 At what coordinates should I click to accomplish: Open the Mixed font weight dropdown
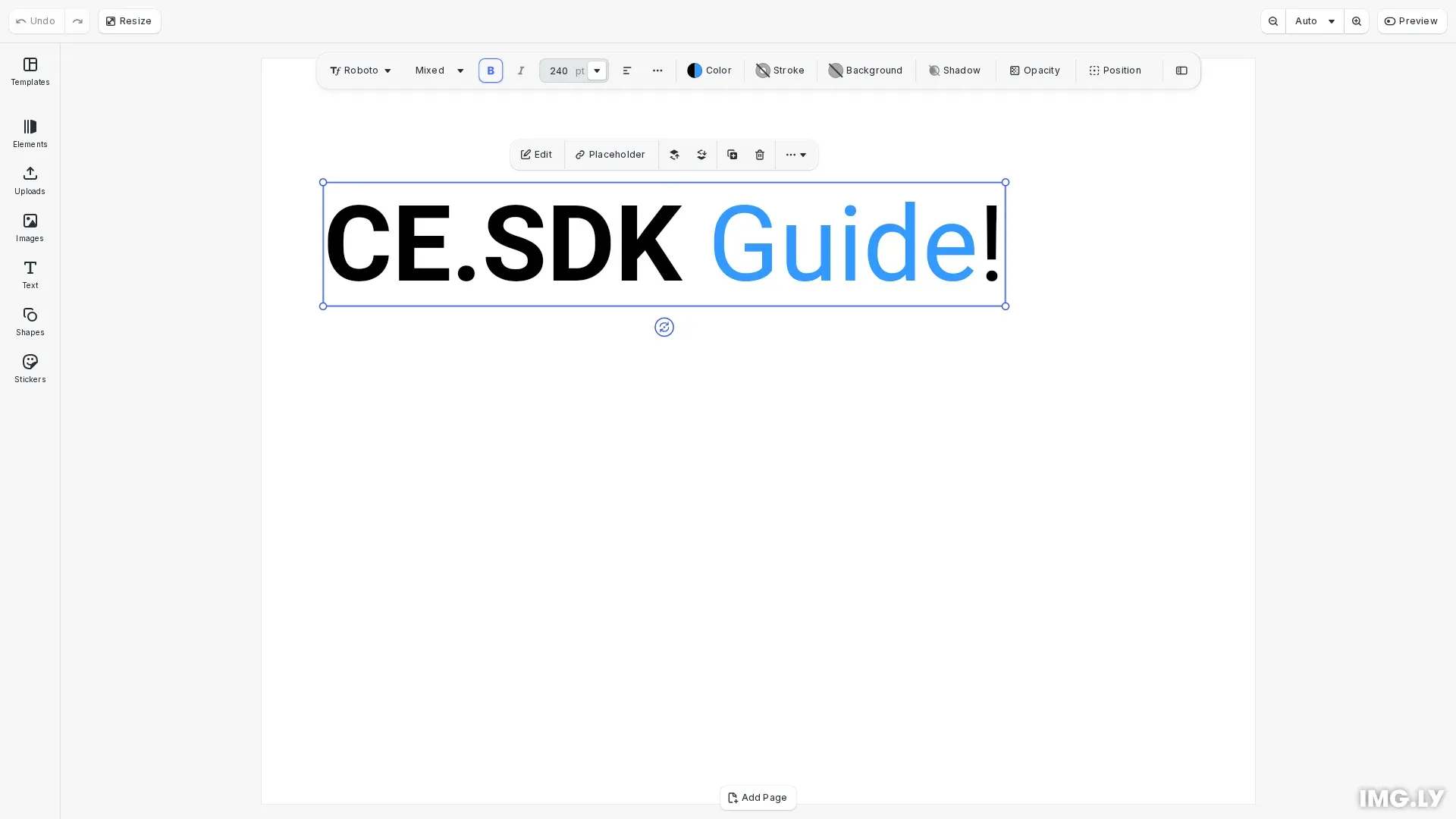pos(438,71)
